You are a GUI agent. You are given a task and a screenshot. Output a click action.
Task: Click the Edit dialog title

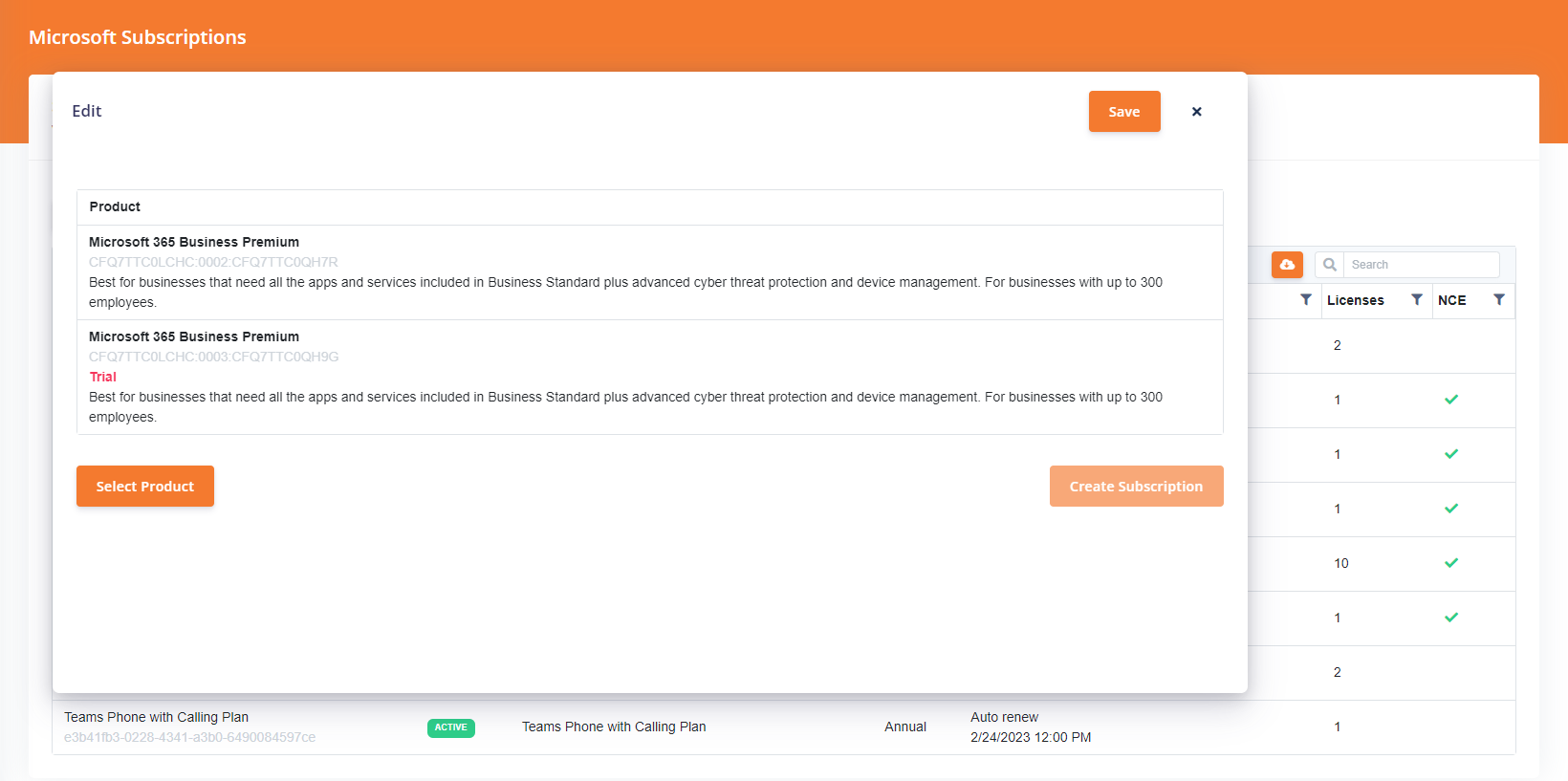87,111
